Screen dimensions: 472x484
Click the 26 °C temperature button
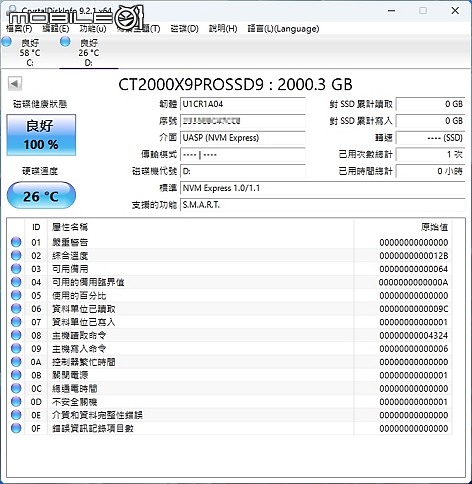[41, 195]
